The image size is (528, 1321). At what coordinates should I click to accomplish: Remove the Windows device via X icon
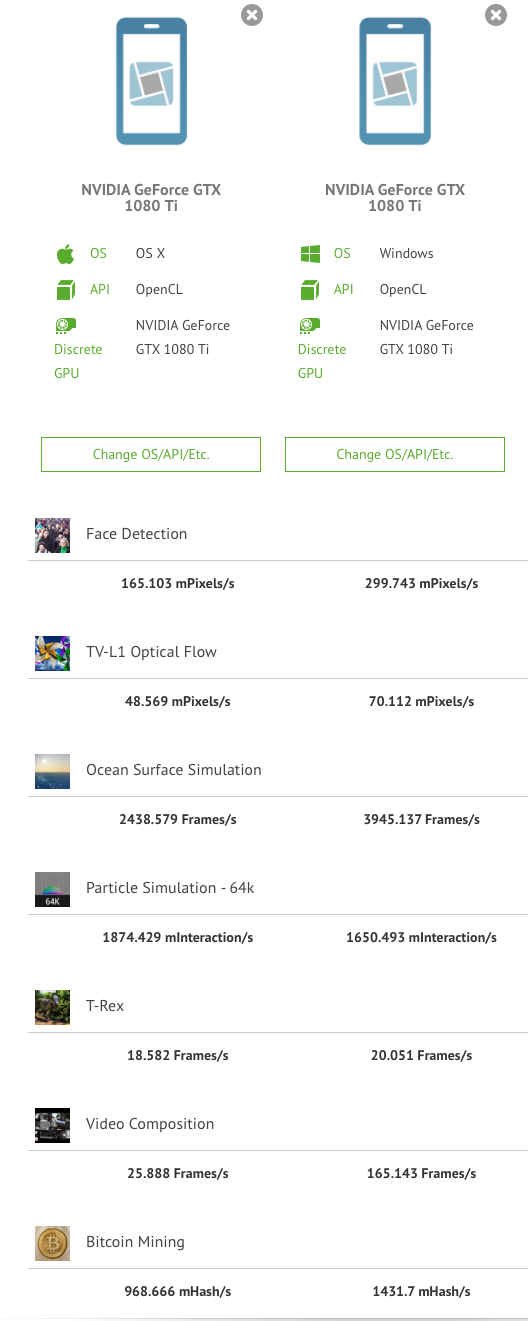click(x=495, y=15)
